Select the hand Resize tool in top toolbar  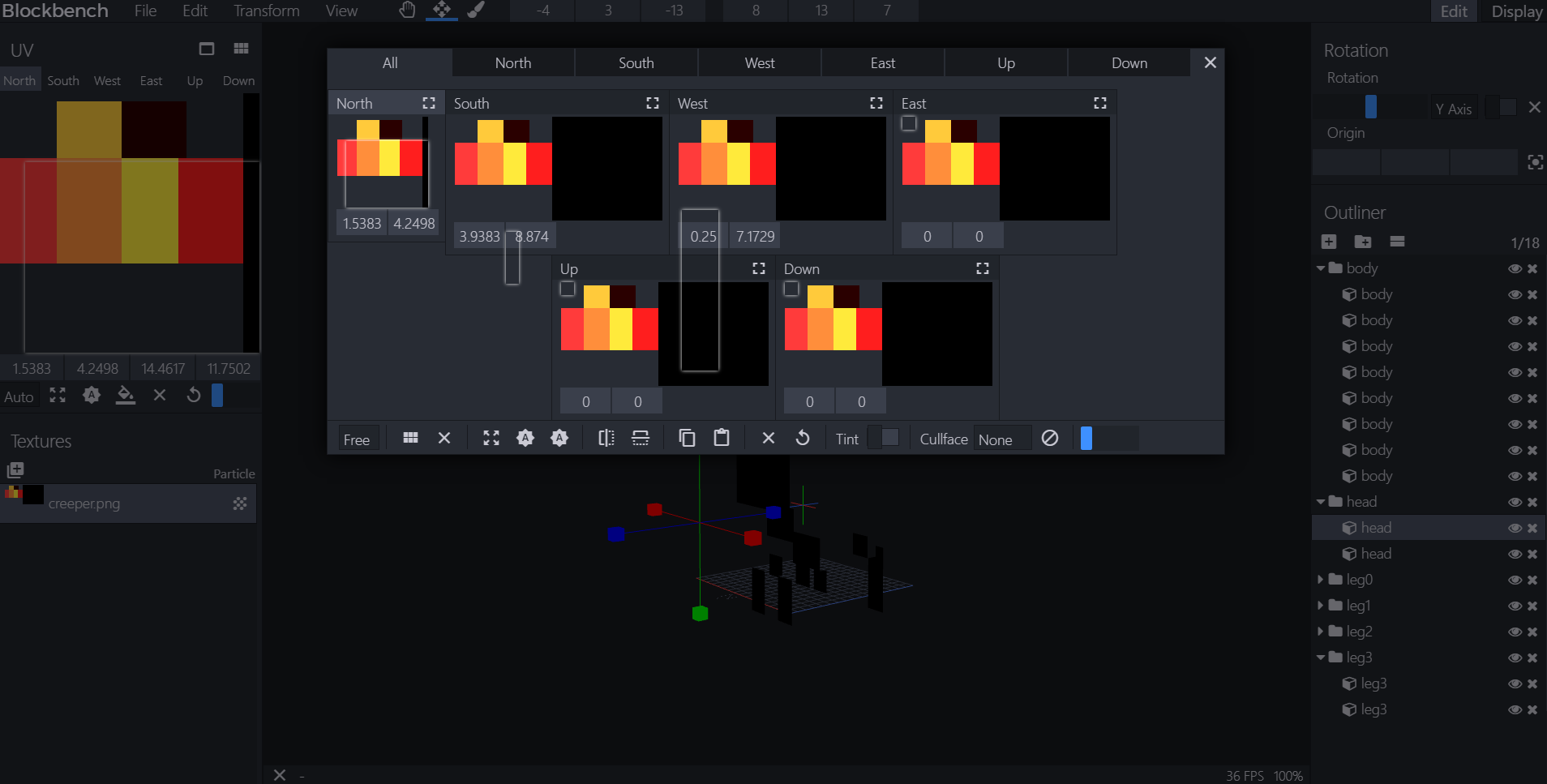pos(407,10)
